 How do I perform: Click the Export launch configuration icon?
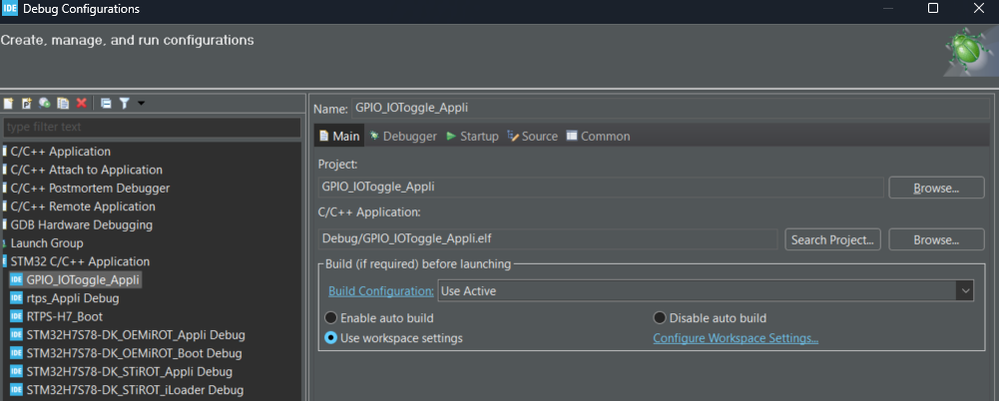(44, 103)
